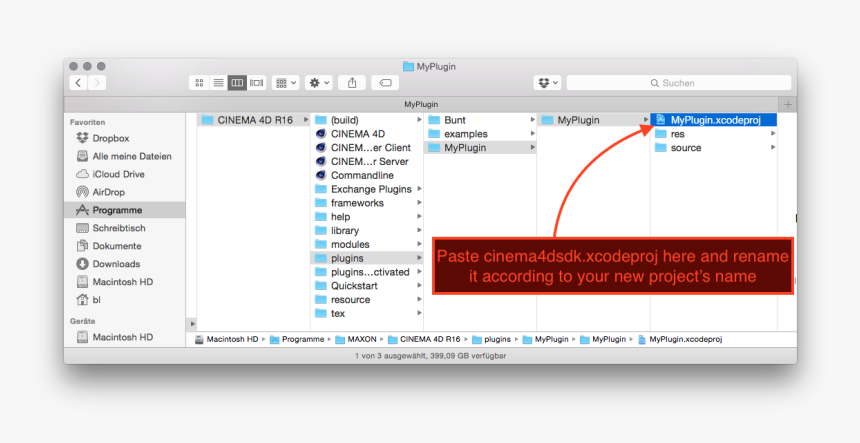Click MAXON in path bar

pyautogui.click(x=355, y=339)
